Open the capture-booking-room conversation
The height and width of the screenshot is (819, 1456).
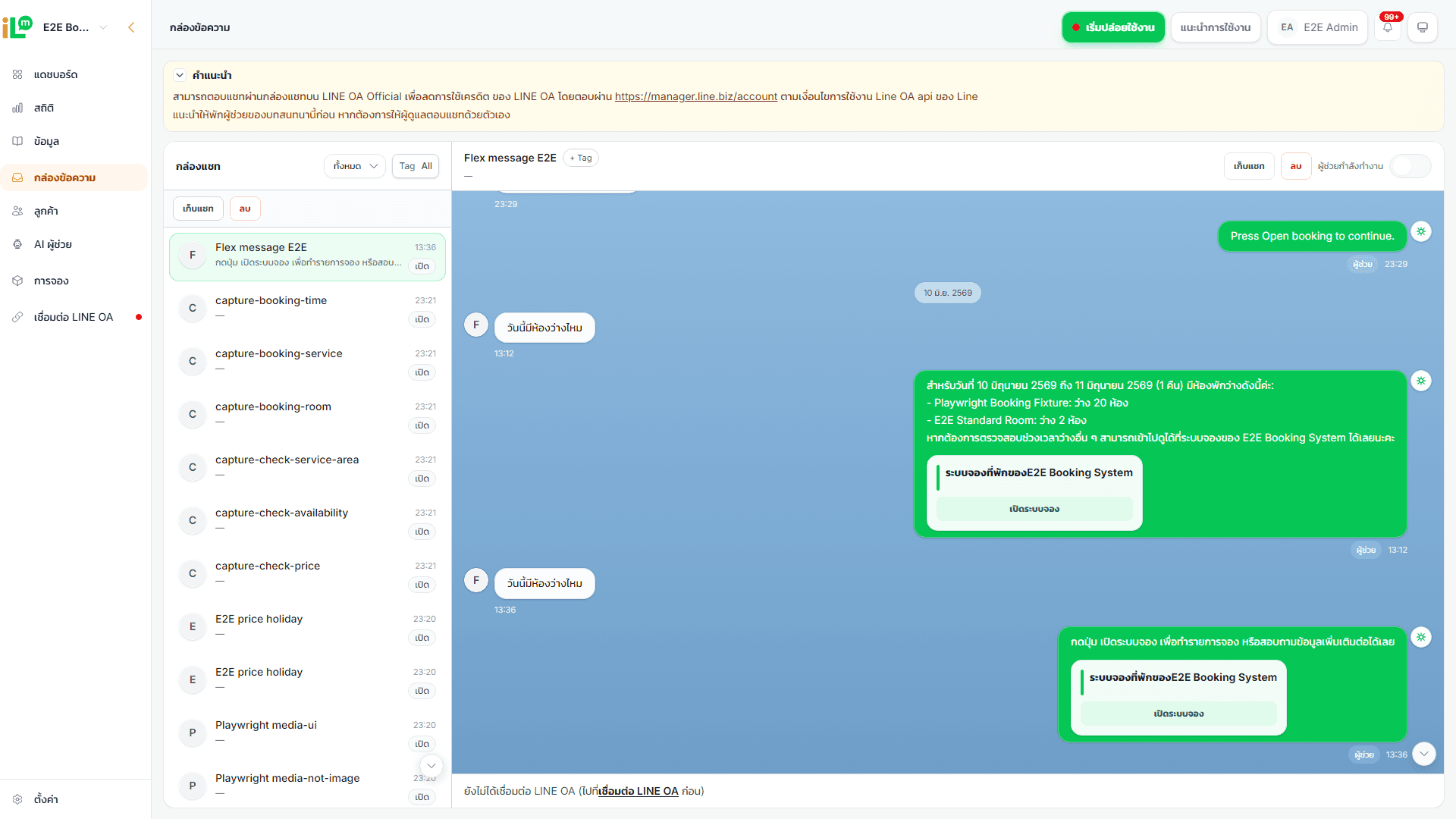point(307,415)
